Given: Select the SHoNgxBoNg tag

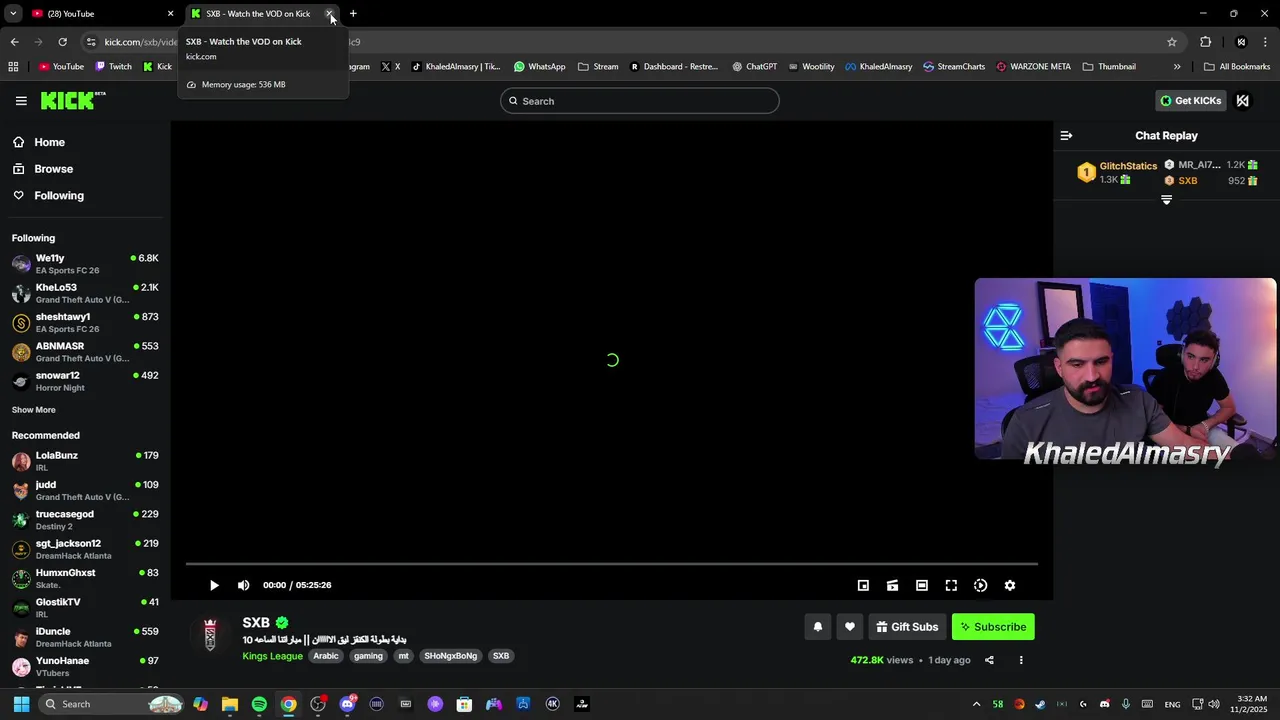Looking at the screenshot, I should tap(450, 656).
